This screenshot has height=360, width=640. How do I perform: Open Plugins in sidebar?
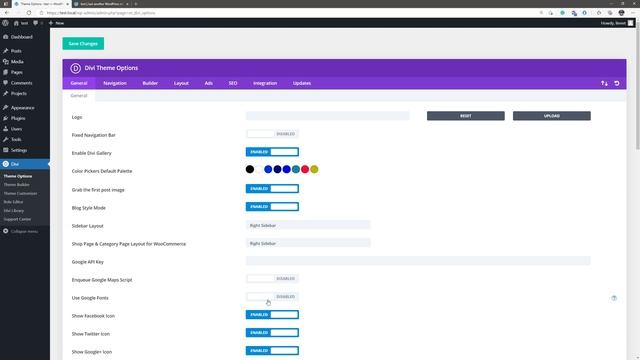pos(18,118)
